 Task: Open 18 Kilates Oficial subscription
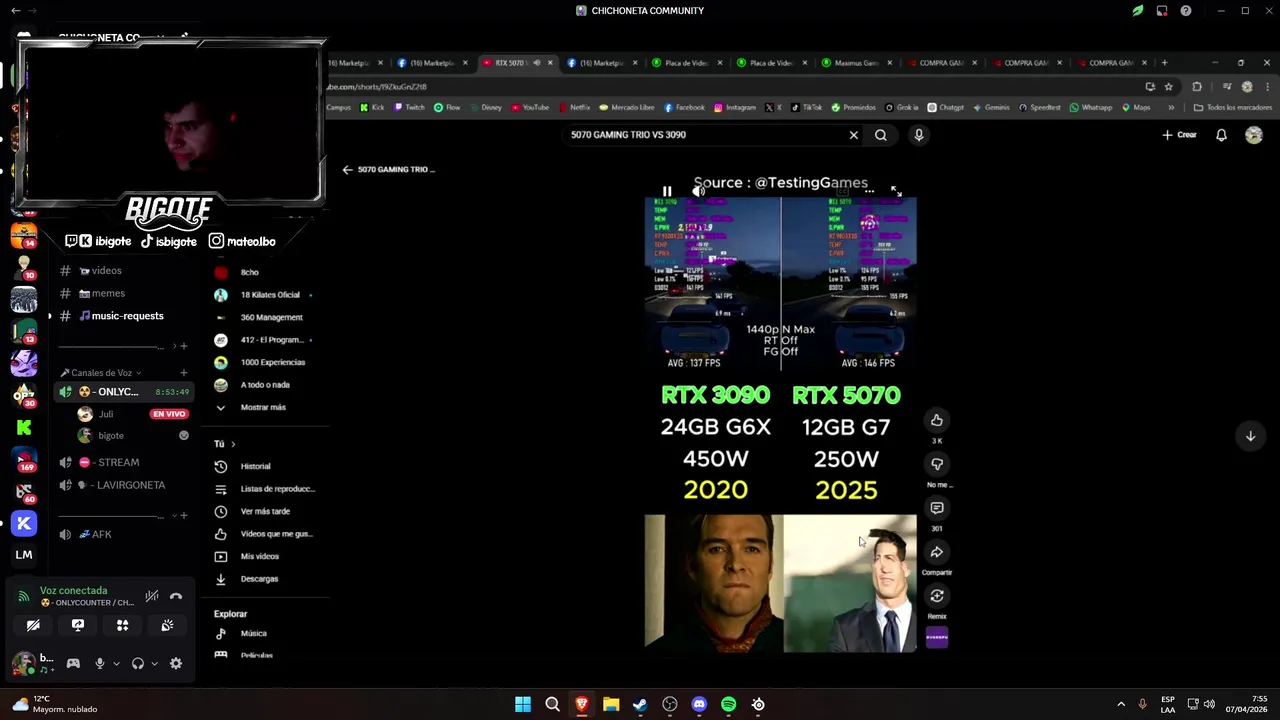point(265,295)
